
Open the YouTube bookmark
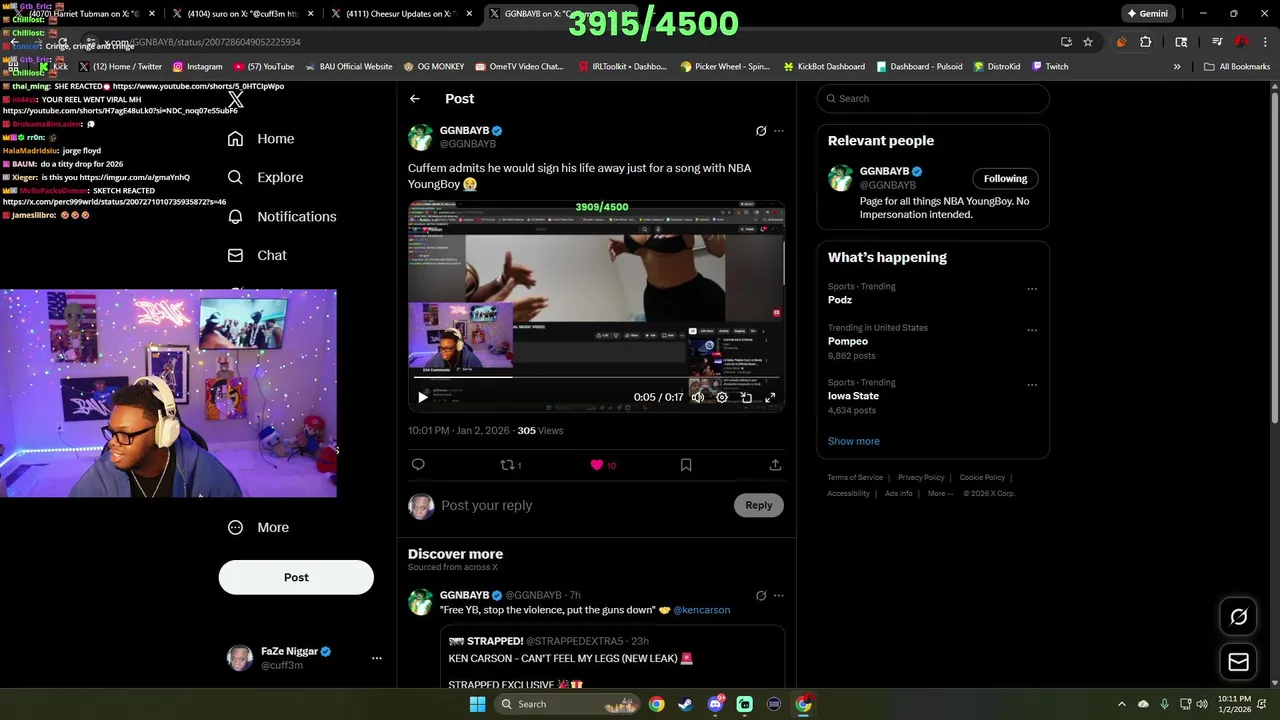pyautogui.click(x=264, y=67)
